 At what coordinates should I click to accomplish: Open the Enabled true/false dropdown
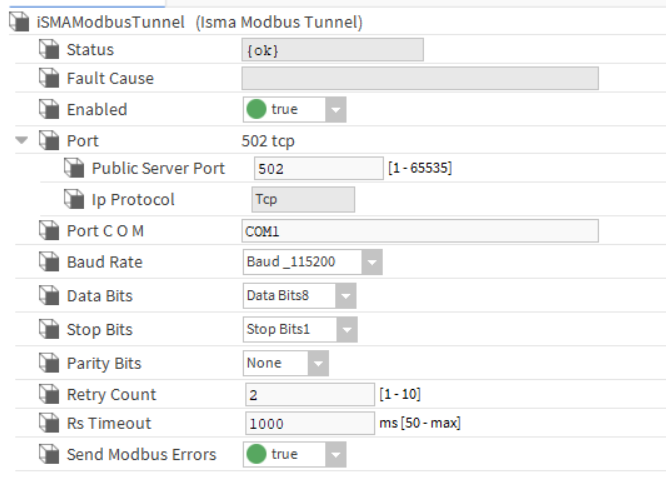point(335,110)
